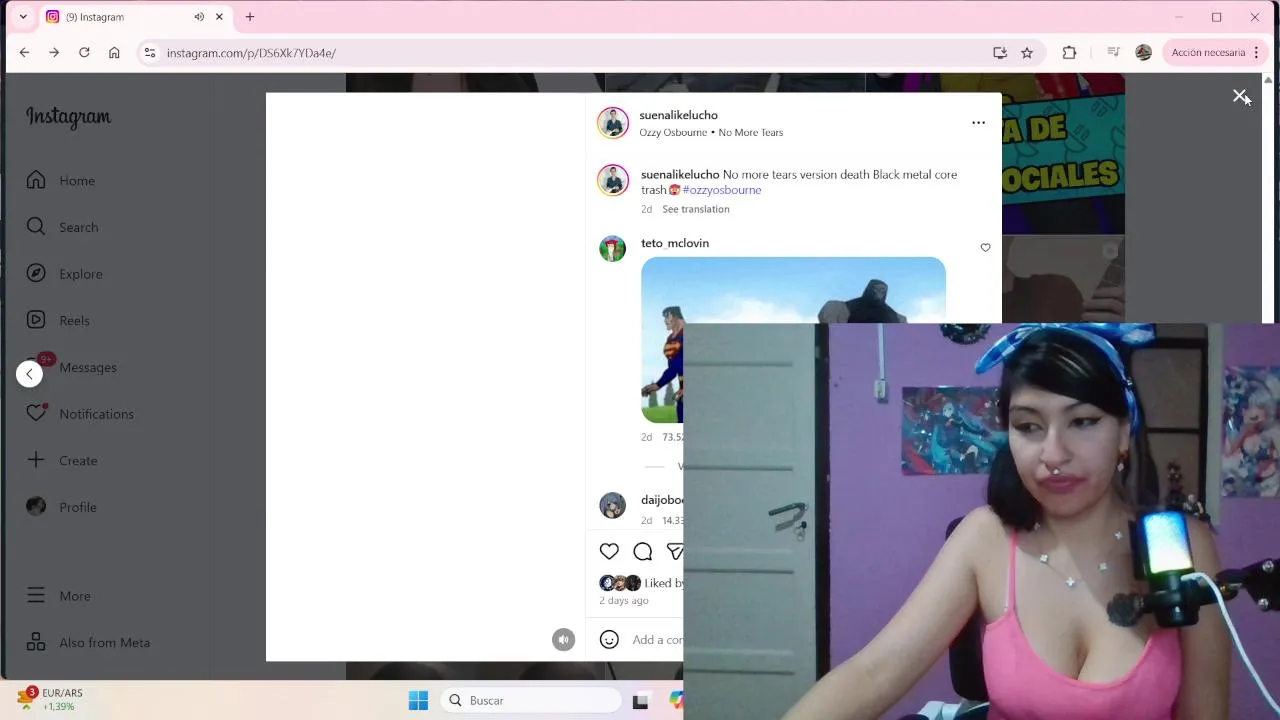Open Windows Start menu
1280x720 pixels.
click(418, 700)
